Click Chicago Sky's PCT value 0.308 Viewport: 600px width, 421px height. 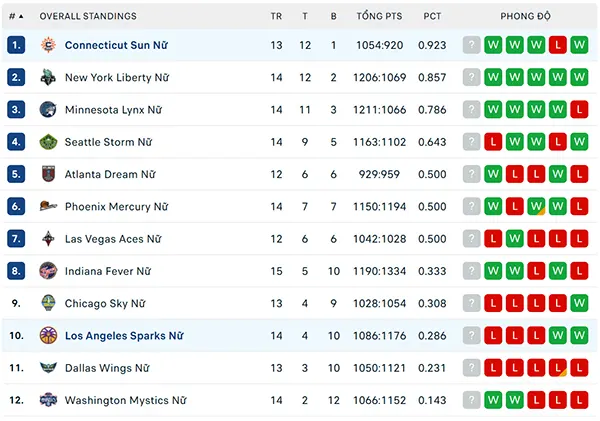tap(432, 303)
